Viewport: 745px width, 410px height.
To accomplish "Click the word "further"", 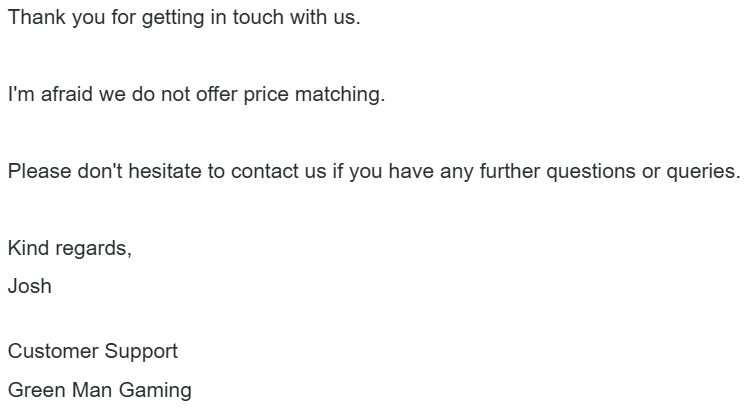I will pos(510,171).
